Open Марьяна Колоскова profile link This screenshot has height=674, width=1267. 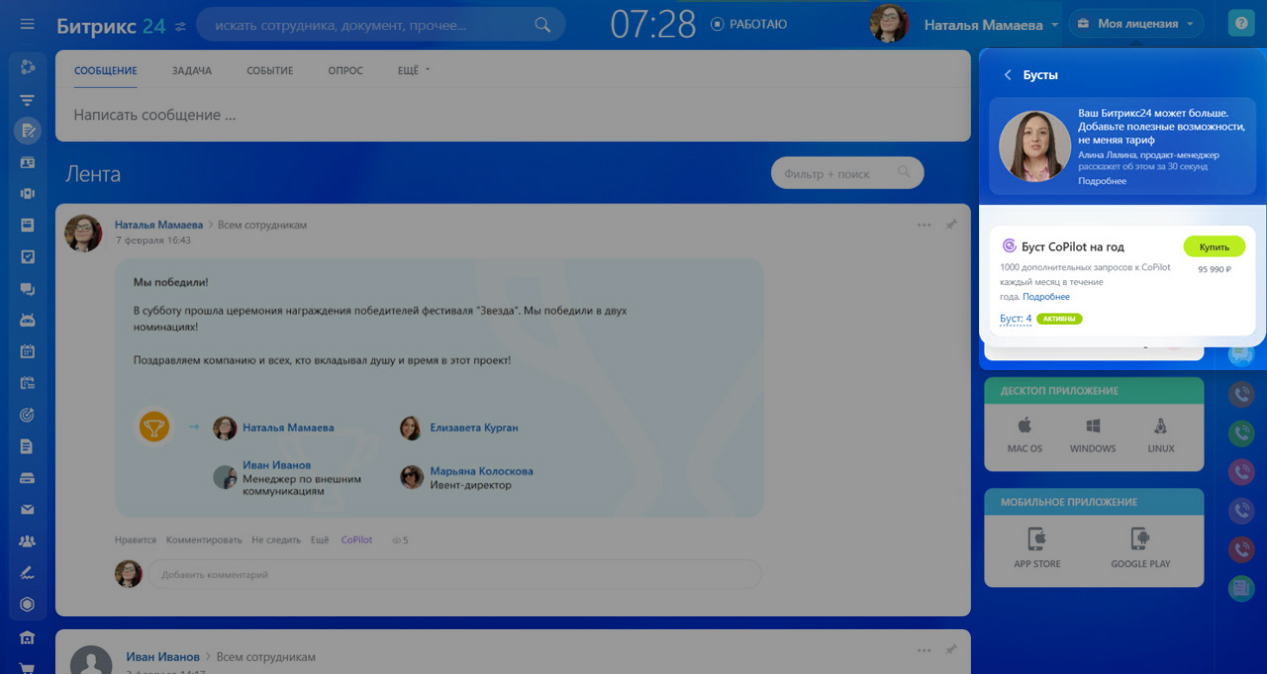481,471
